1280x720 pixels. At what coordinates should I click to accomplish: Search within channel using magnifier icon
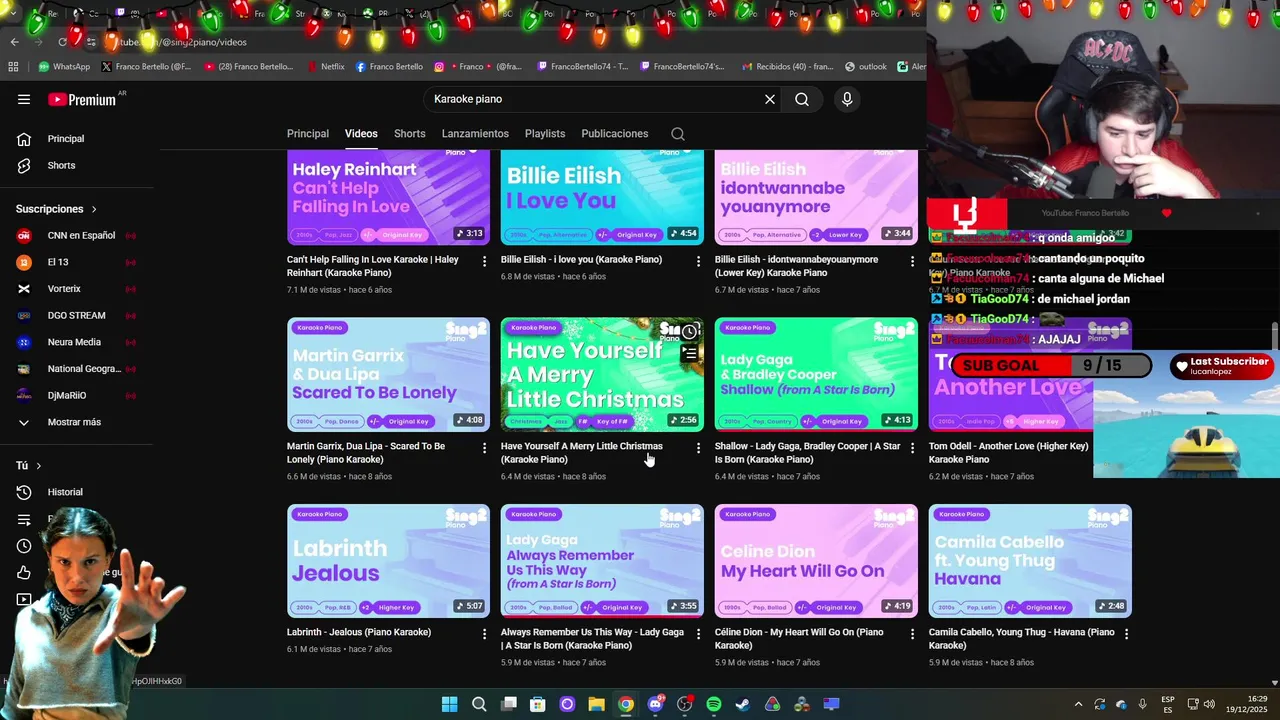[x=678, y=134]
